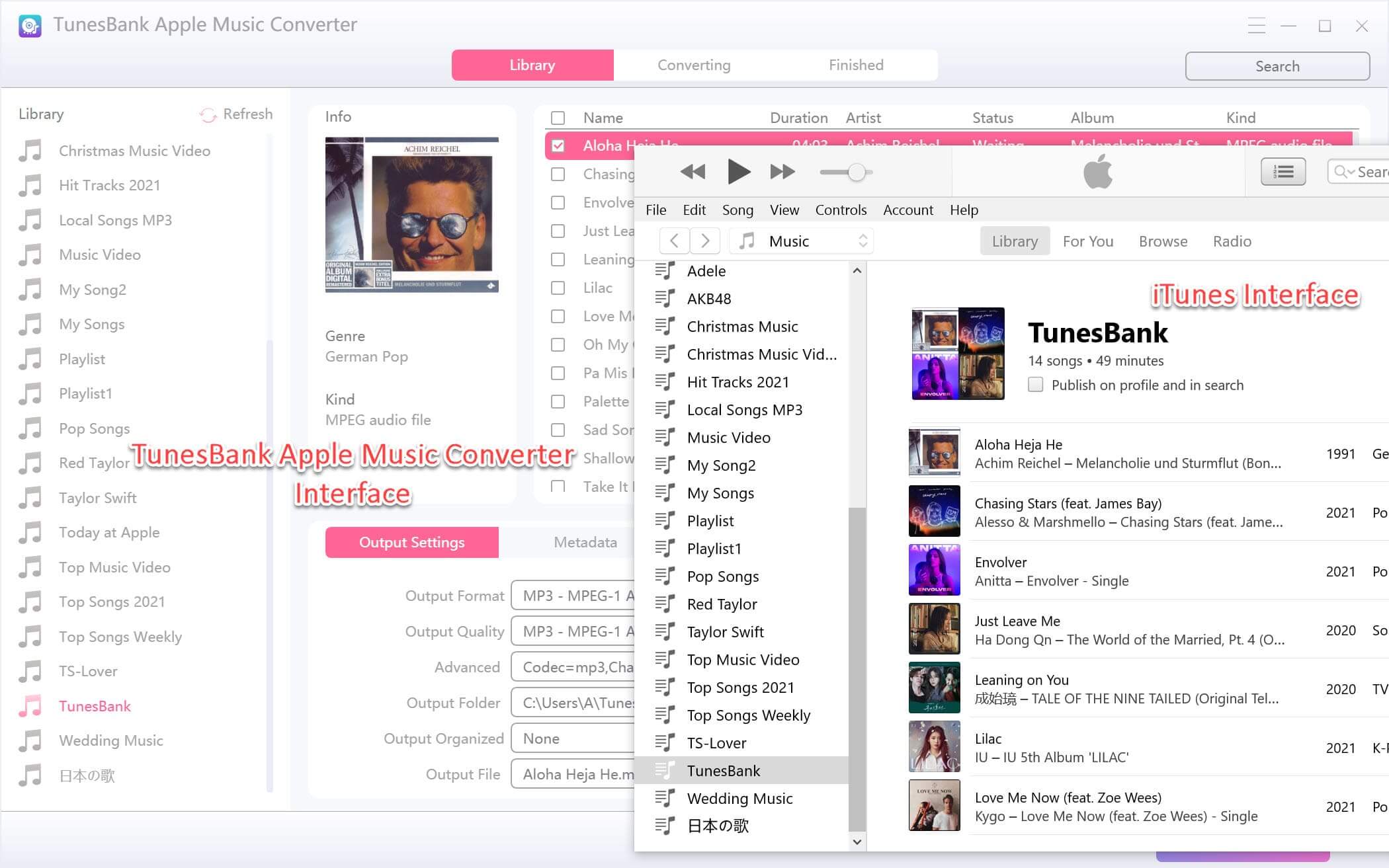Click the Adele playlist icon in iTunes
The image size is (1389, 868).
pos(665,271)
